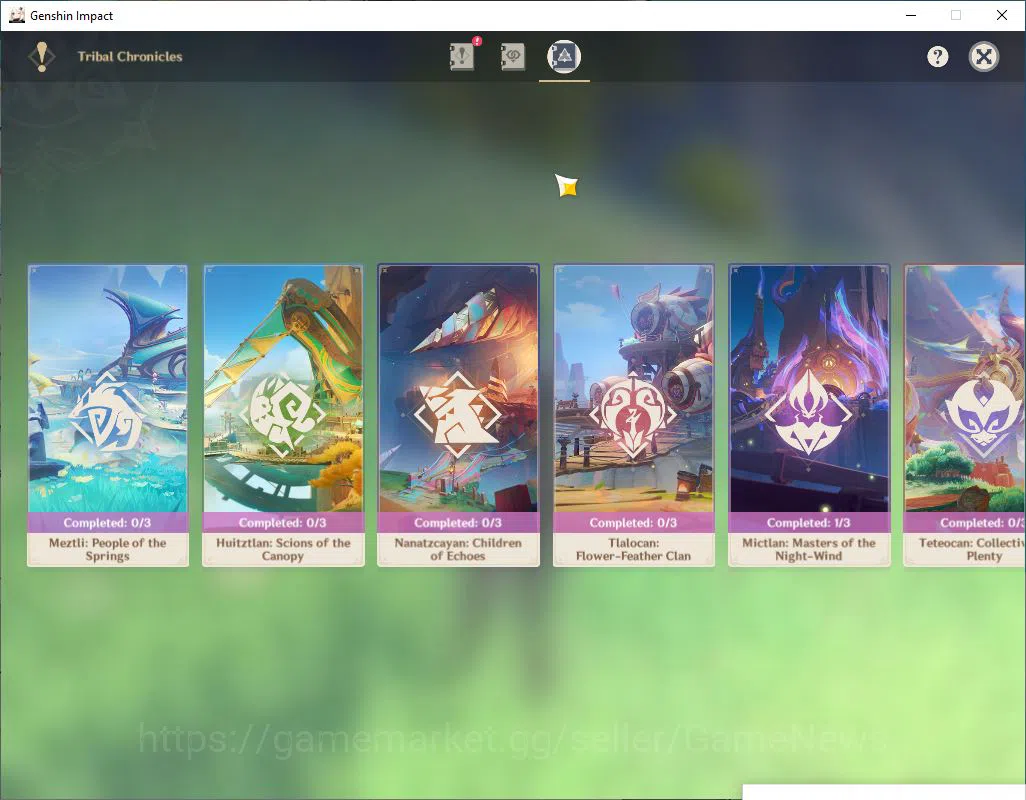Select the highlighted Tribal Chronicles tab icon

tap(564, 56)
